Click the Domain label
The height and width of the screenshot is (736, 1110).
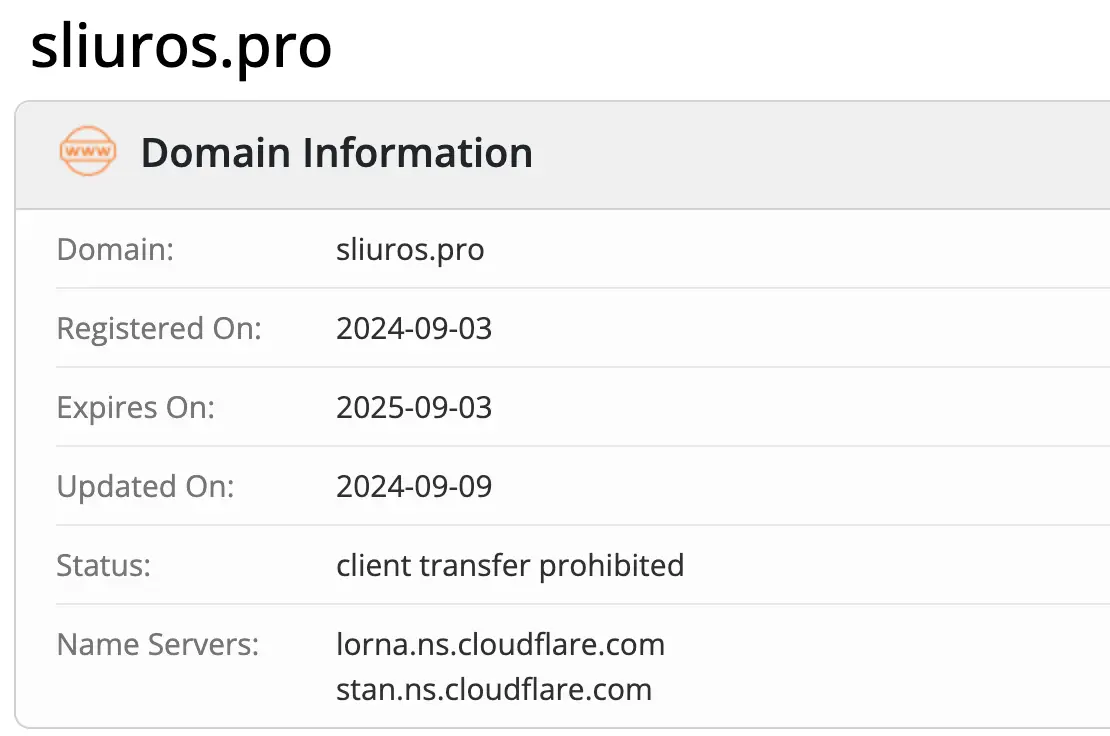tap(115, 249)
